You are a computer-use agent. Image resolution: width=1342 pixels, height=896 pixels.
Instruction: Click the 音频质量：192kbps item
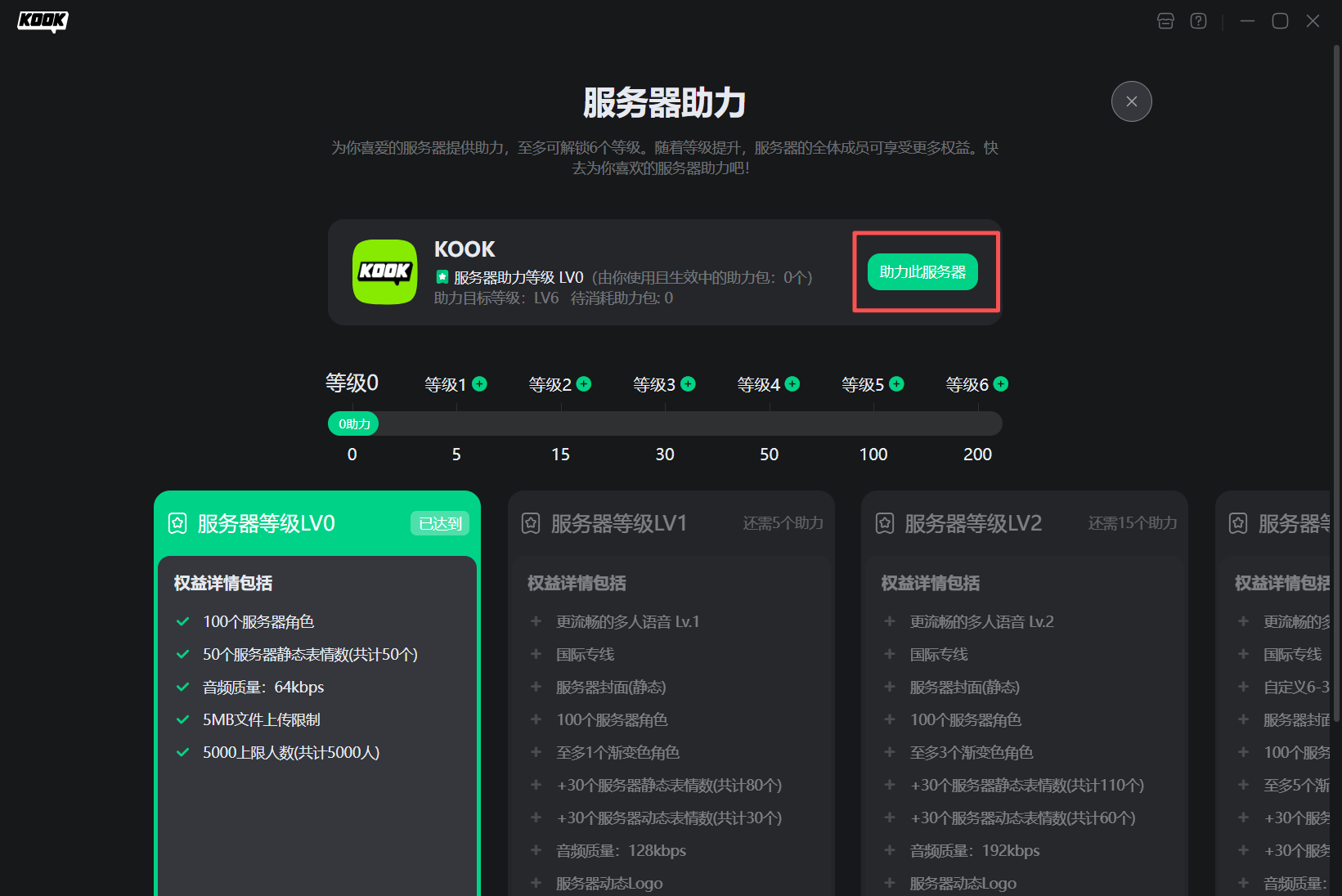tap(975, 850)
